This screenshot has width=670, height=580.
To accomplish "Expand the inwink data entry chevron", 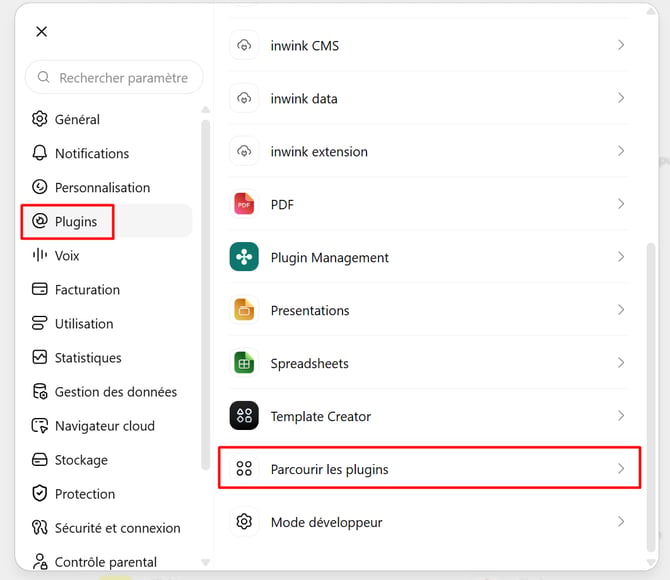I will click(621, 98).
